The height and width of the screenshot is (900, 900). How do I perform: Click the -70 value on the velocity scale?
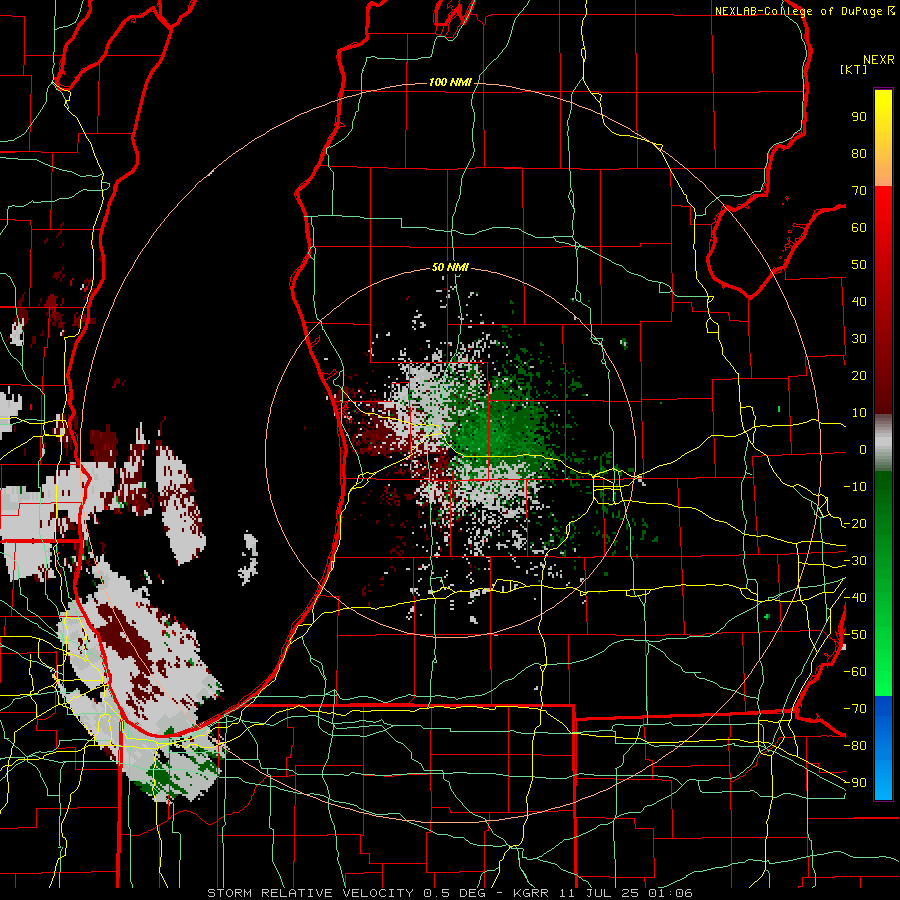pos(855,709)
